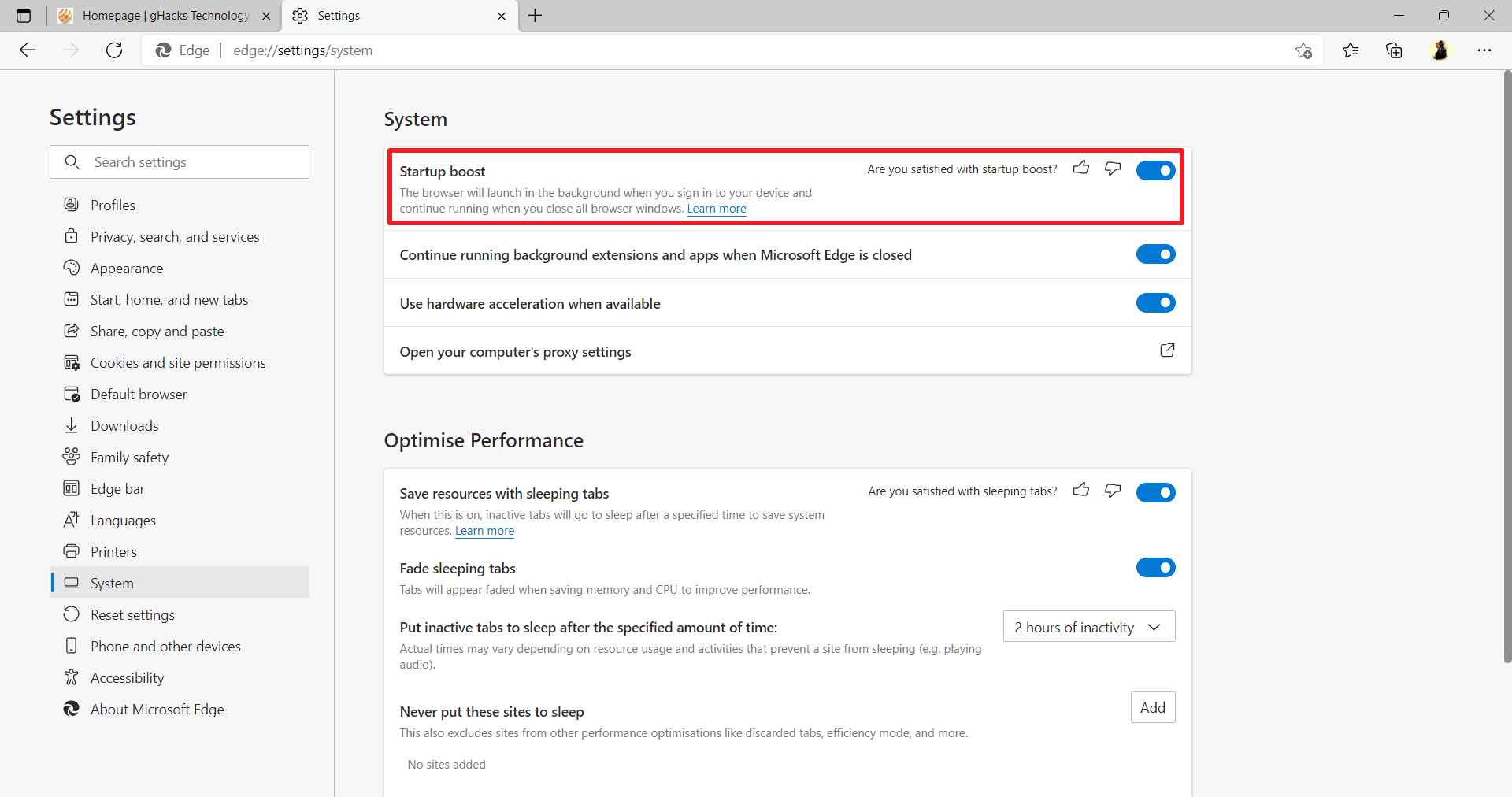Give thumbs down feedback for sleeping tabs
This screenshot has height=797, width=1512.
point(1112,490)
